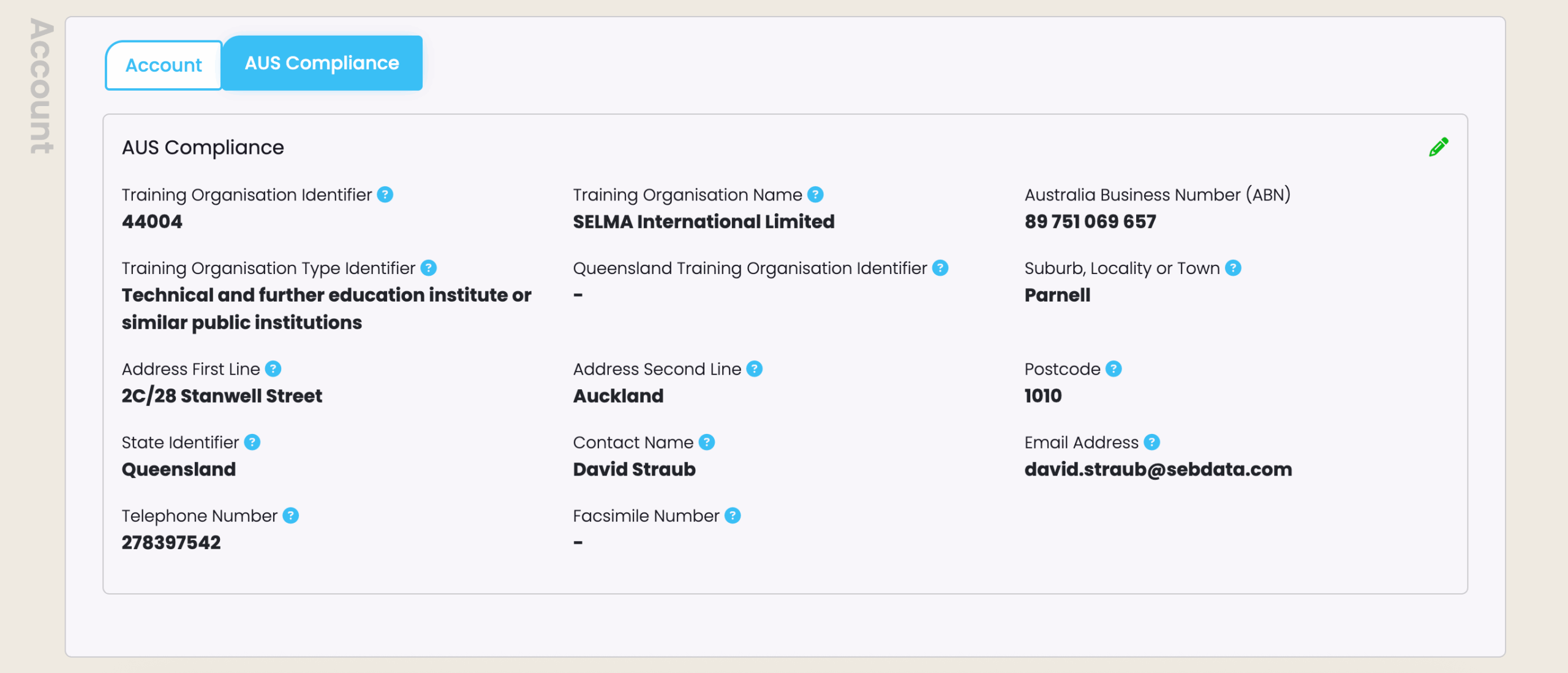Viewport: 1568px width, 673px height.
Task: Show help icon beside Training Organisation Name
Action: [x=815, y=194]
